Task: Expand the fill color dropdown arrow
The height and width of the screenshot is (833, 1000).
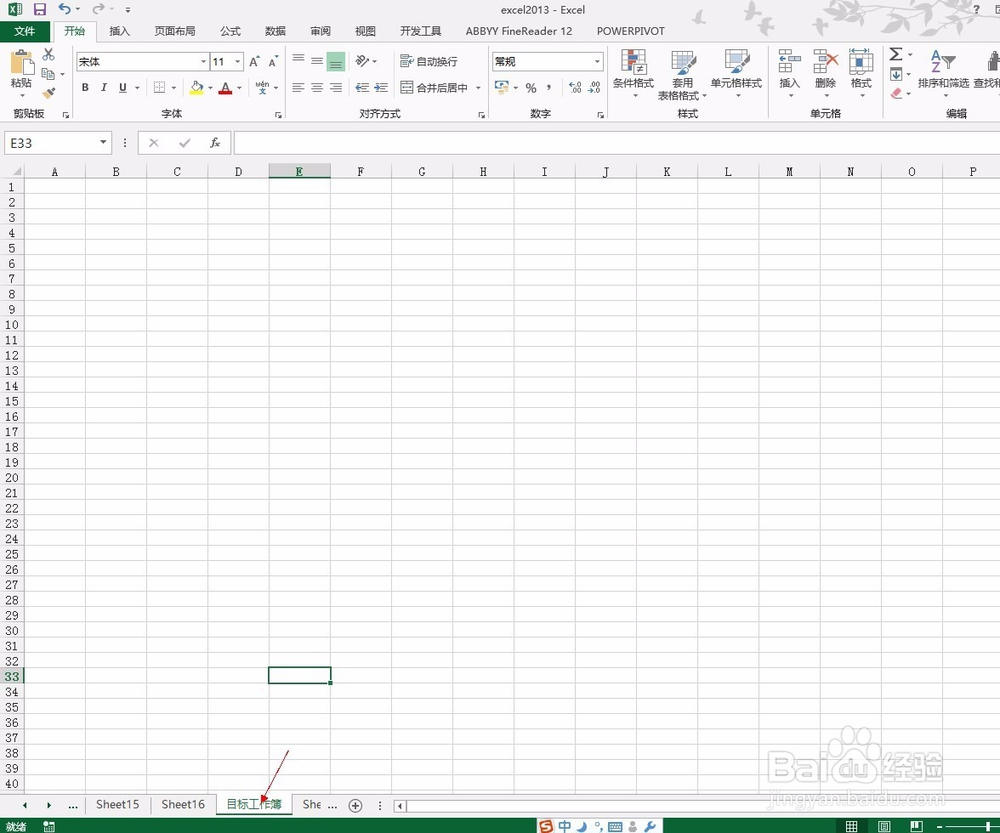Action: tap(210, 88)
